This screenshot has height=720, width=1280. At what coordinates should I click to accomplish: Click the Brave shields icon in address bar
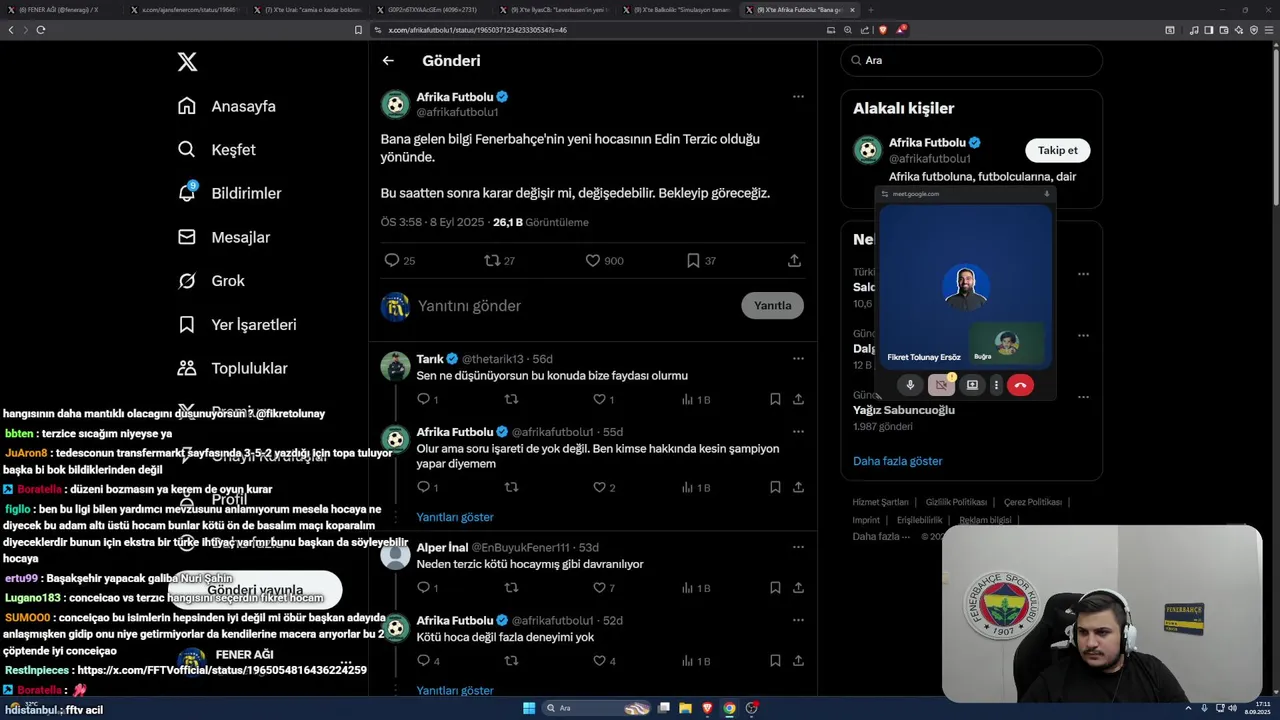[884, 30]
